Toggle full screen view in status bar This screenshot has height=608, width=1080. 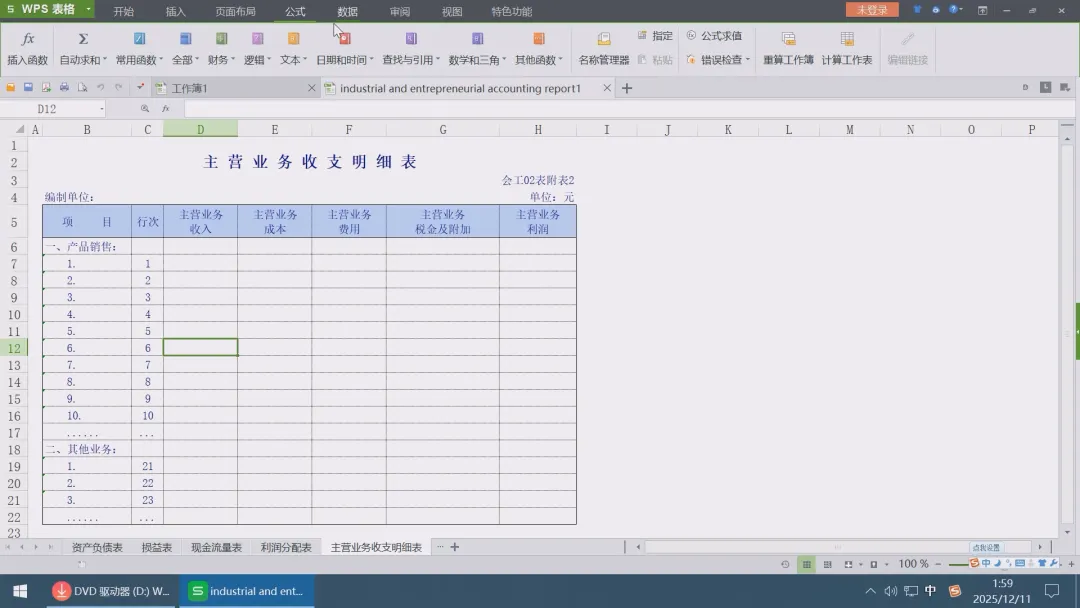(x=848, y=565)
